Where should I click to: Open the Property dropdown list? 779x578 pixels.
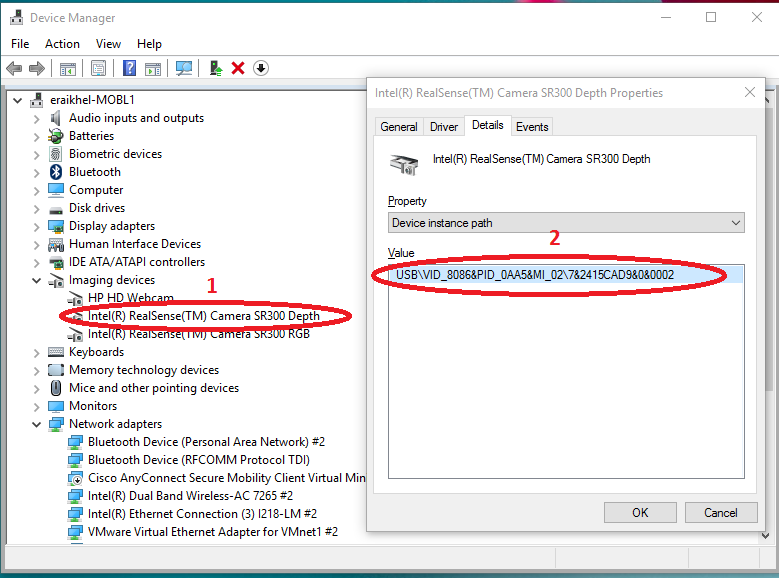pyautogui.click(x=566, y=223)
